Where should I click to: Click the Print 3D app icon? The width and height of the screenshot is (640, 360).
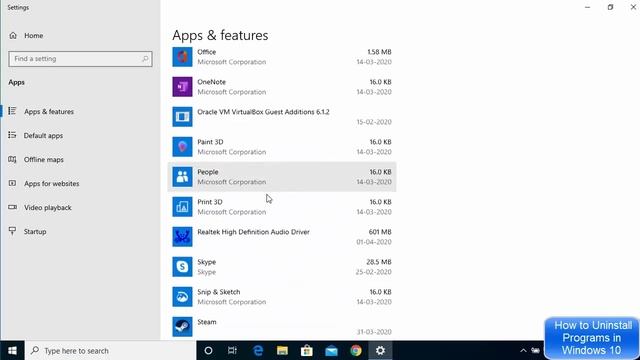(x=182, y=207)
